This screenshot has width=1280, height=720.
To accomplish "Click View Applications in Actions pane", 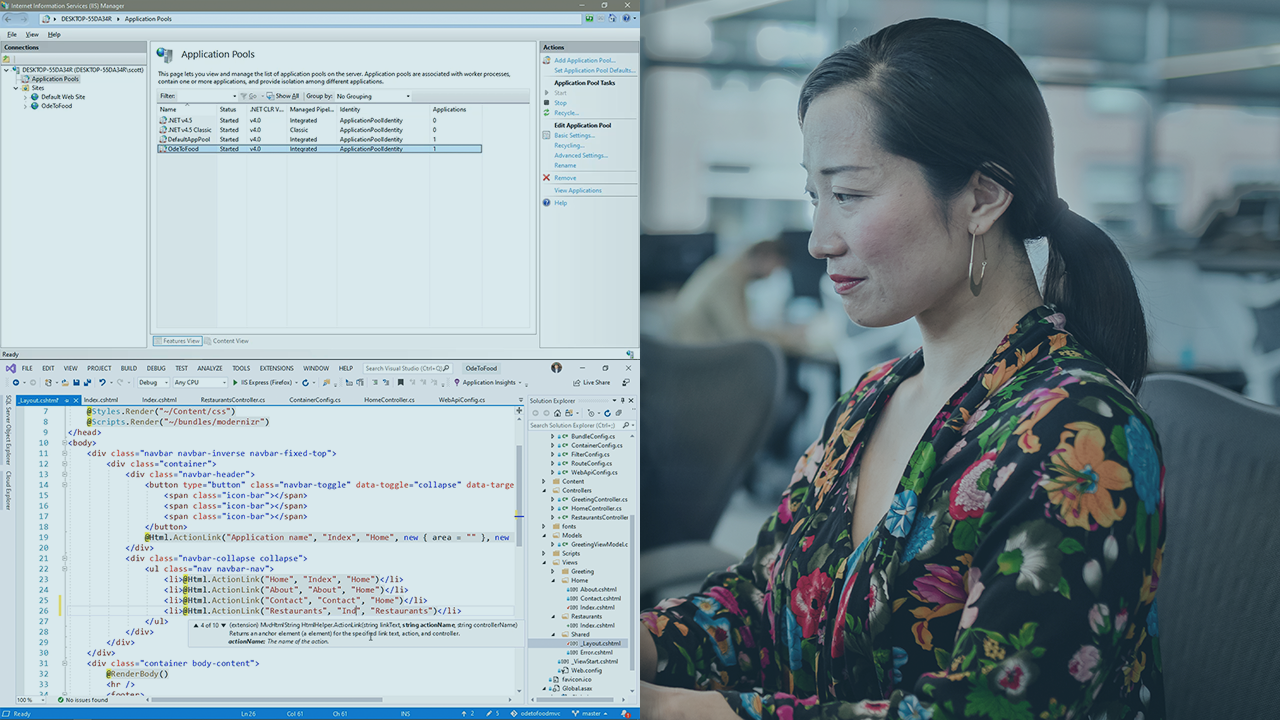I will click(x=578, y=190).
